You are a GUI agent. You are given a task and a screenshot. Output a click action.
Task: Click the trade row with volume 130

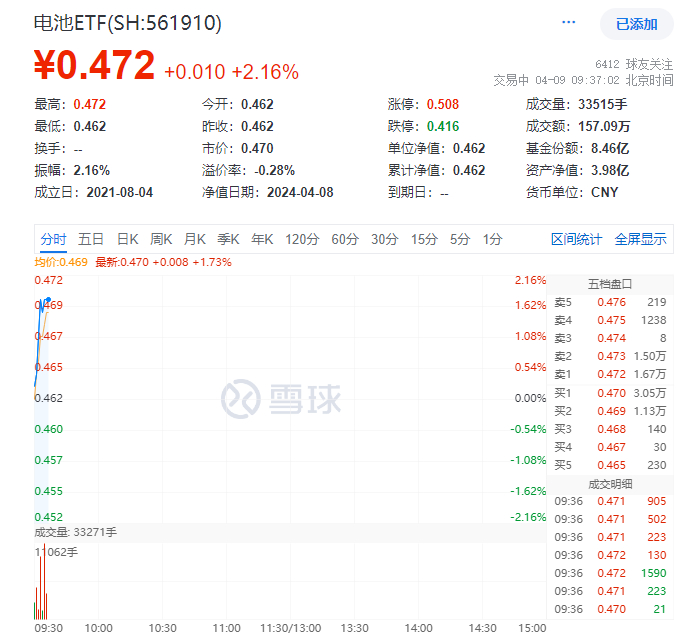610,555
